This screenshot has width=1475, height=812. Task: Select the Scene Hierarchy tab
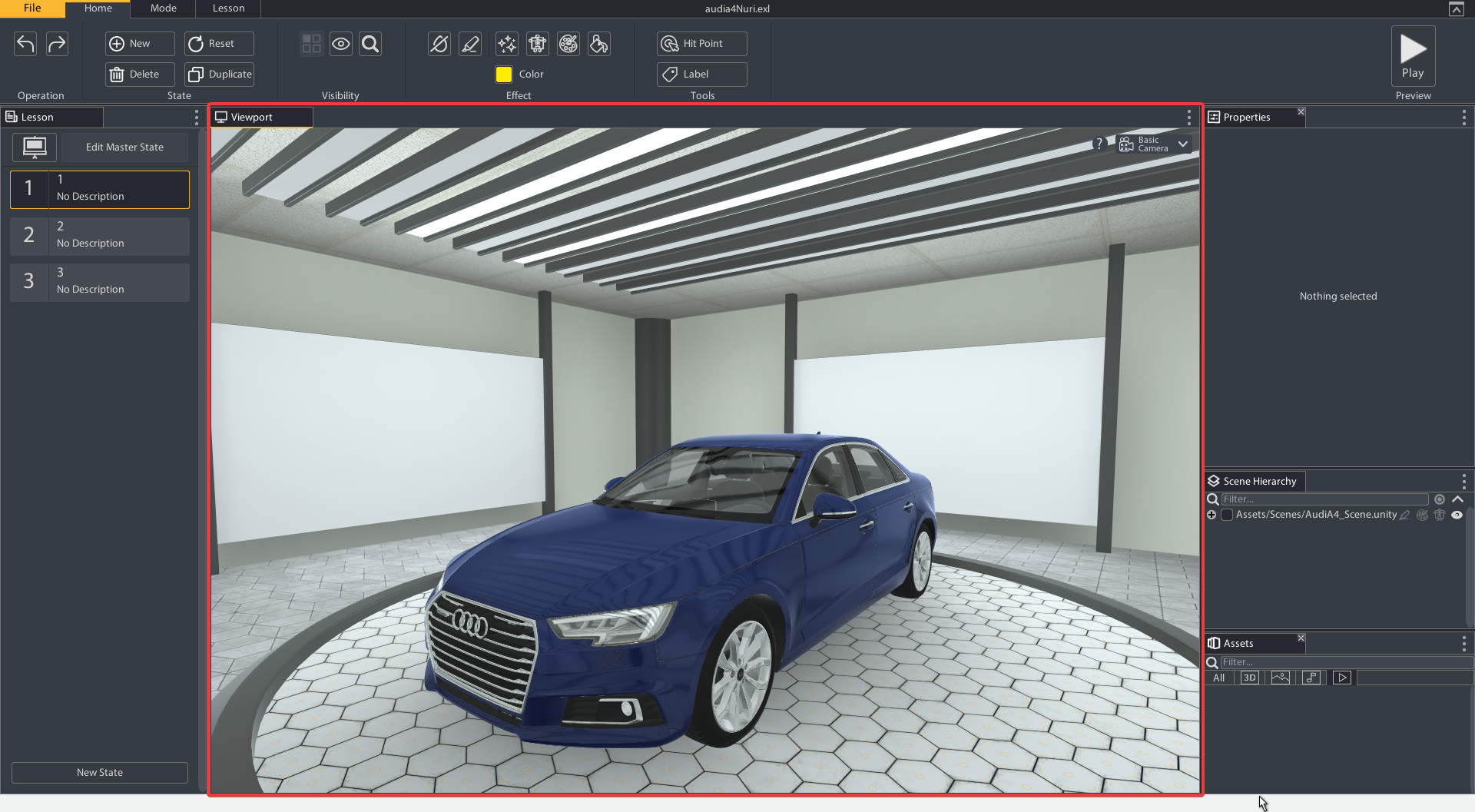(x=1255, y=481)
